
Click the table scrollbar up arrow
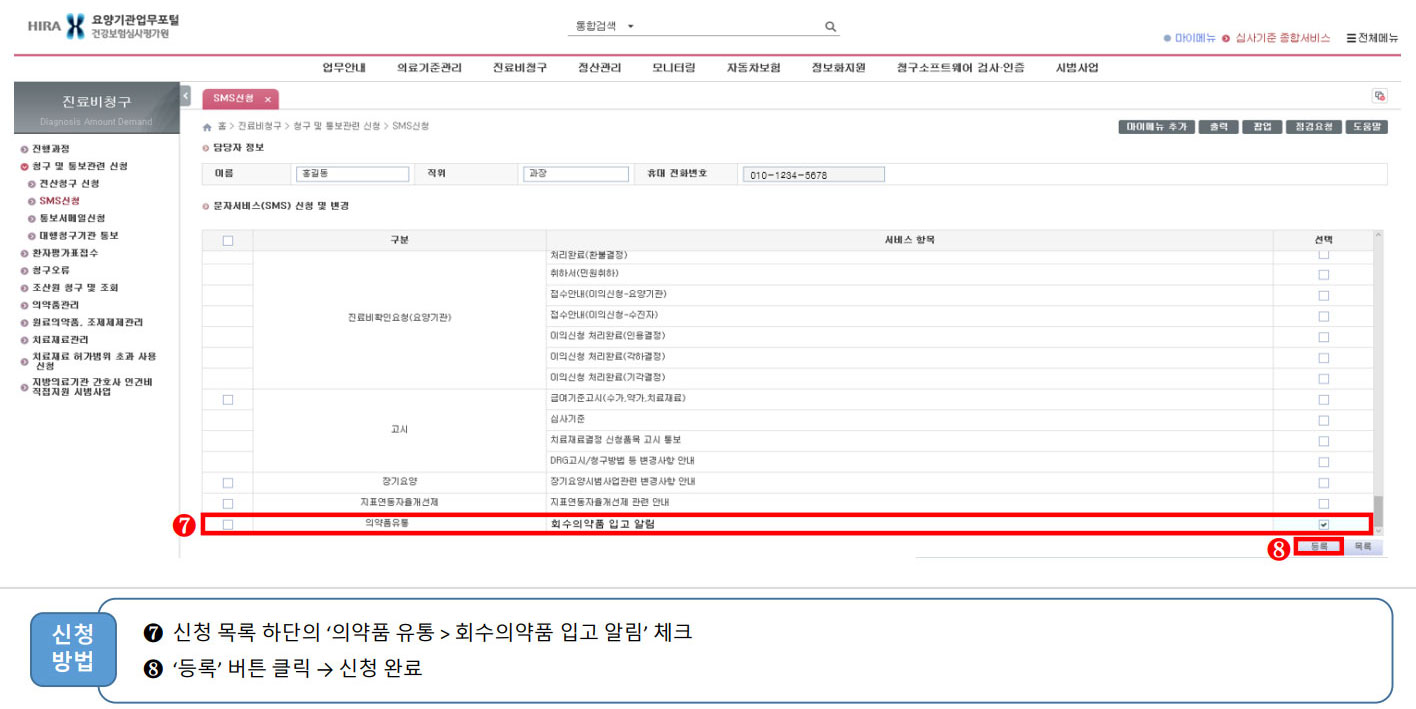[x=1379, y=236]
